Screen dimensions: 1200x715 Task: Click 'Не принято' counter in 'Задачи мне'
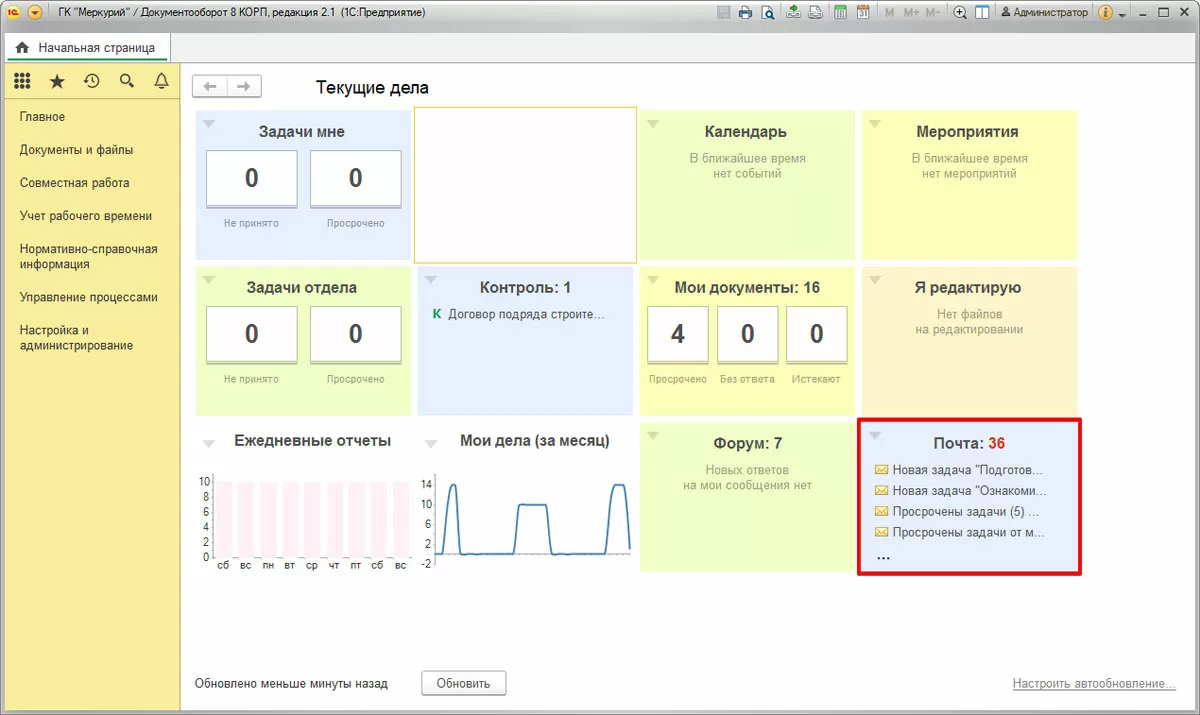[251, 179]
